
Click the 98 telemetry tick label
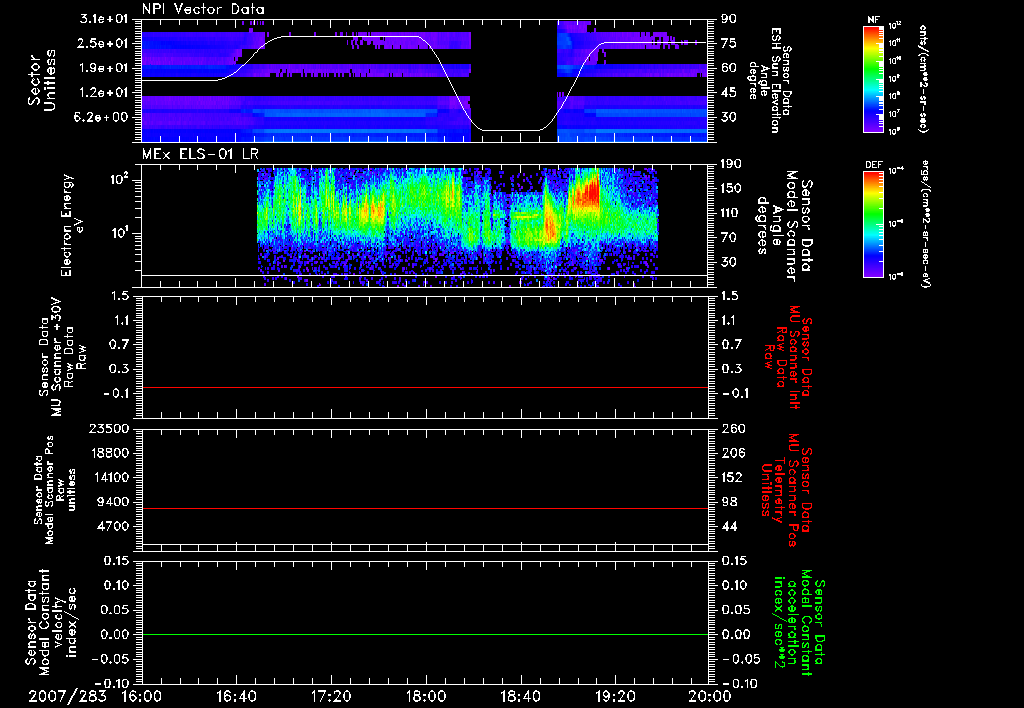[729, 502]
